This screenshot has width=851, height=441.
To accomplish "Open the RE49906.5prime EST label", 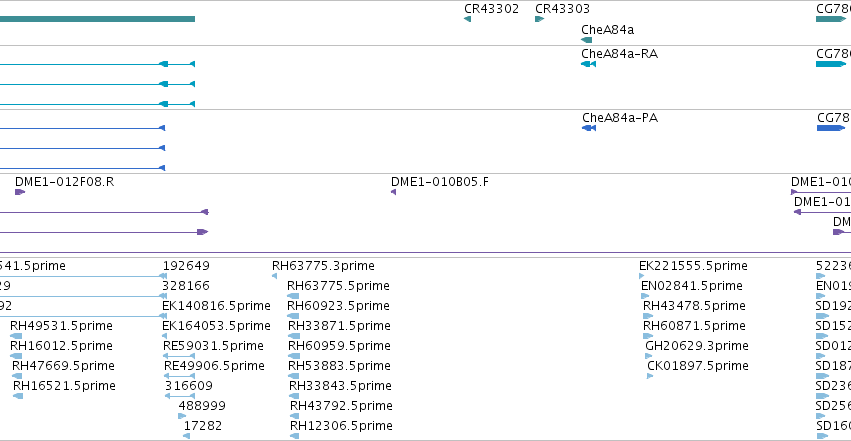I will pyautogui.click(x=214, y=366).
